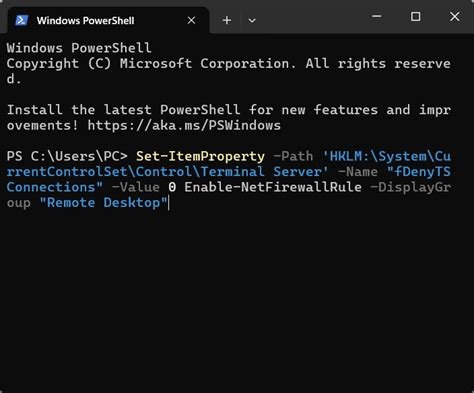Click the -Value parameter text

tap(136, 187)
